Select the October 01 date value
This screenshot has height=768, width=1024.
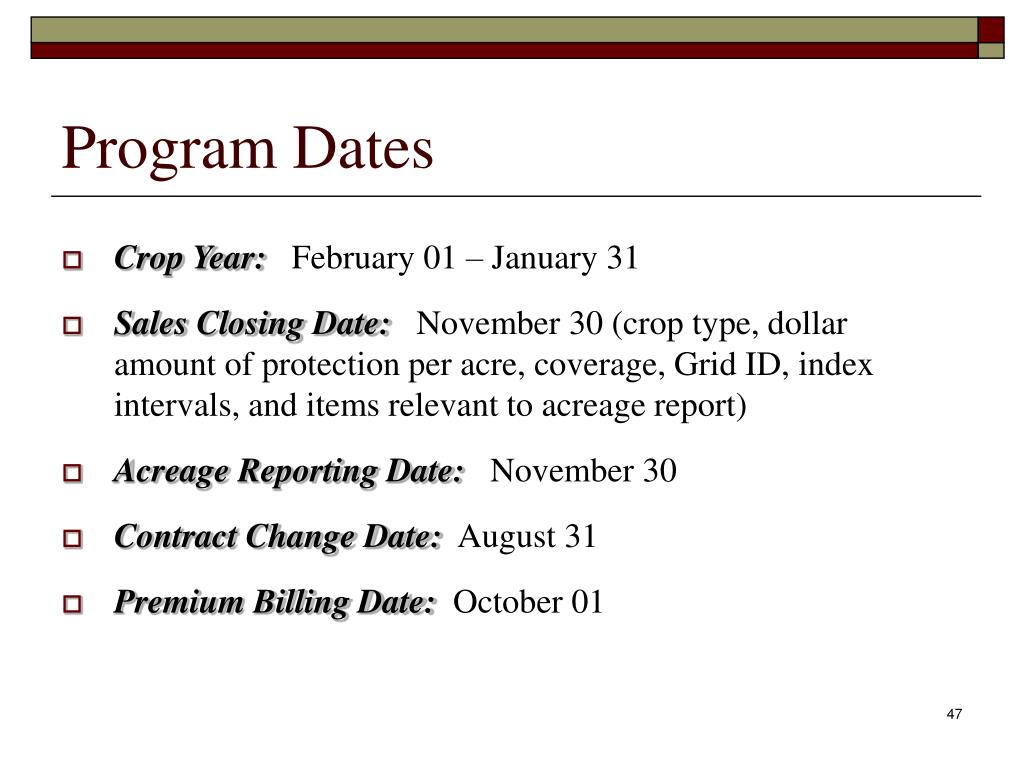click(x=528, y=602)
